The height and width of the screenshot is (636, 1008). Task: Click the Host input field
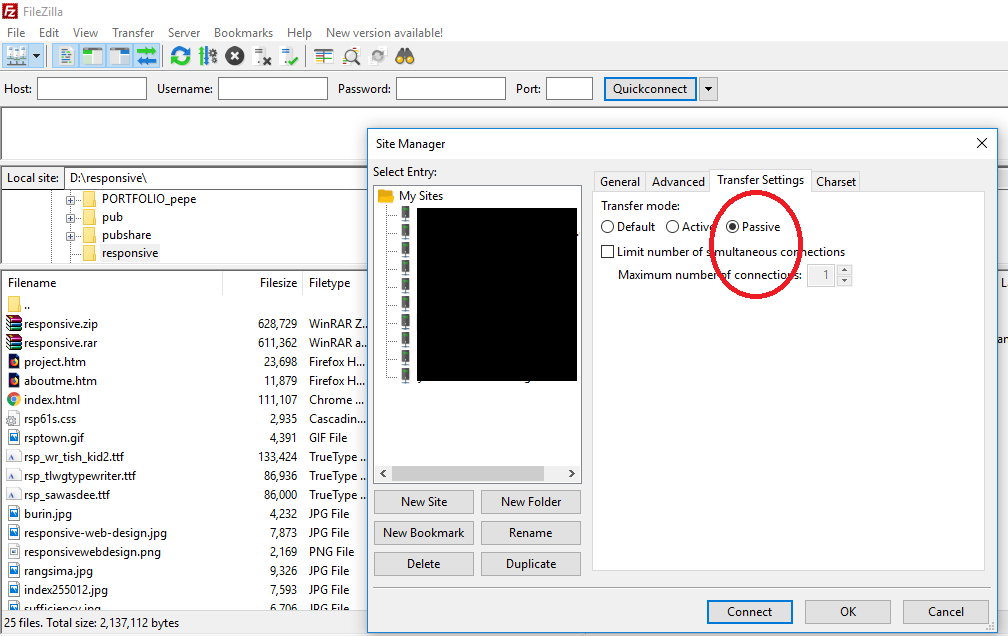click(92, 89)
